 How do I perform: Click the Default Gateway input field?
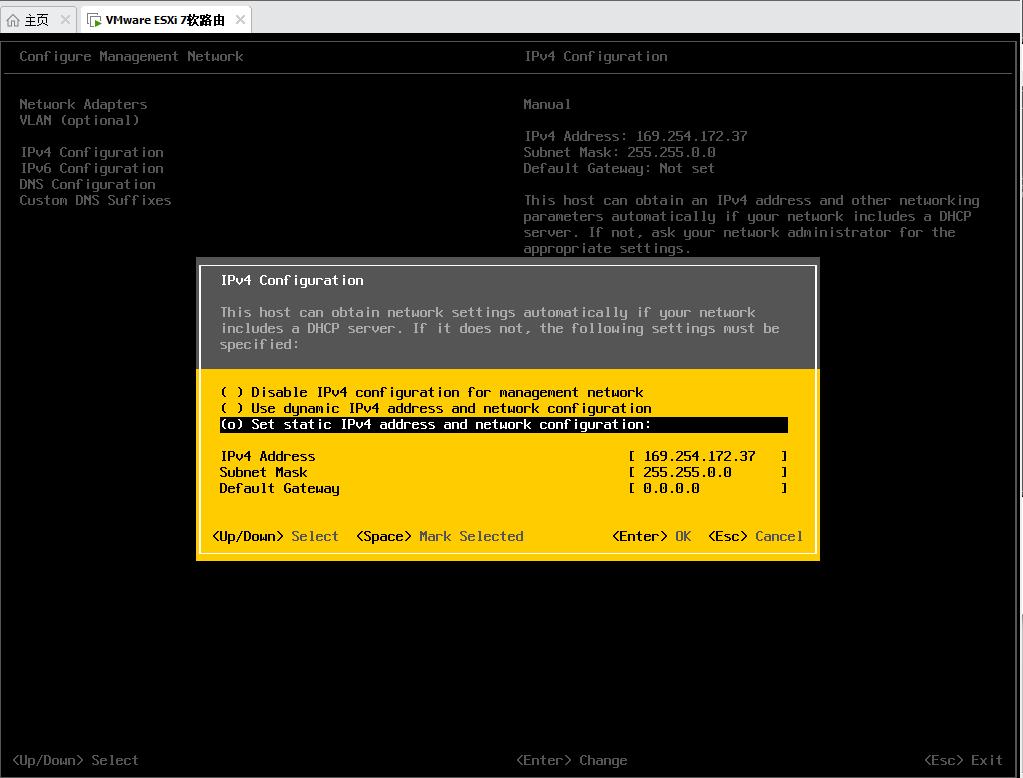tap(707, 488)
